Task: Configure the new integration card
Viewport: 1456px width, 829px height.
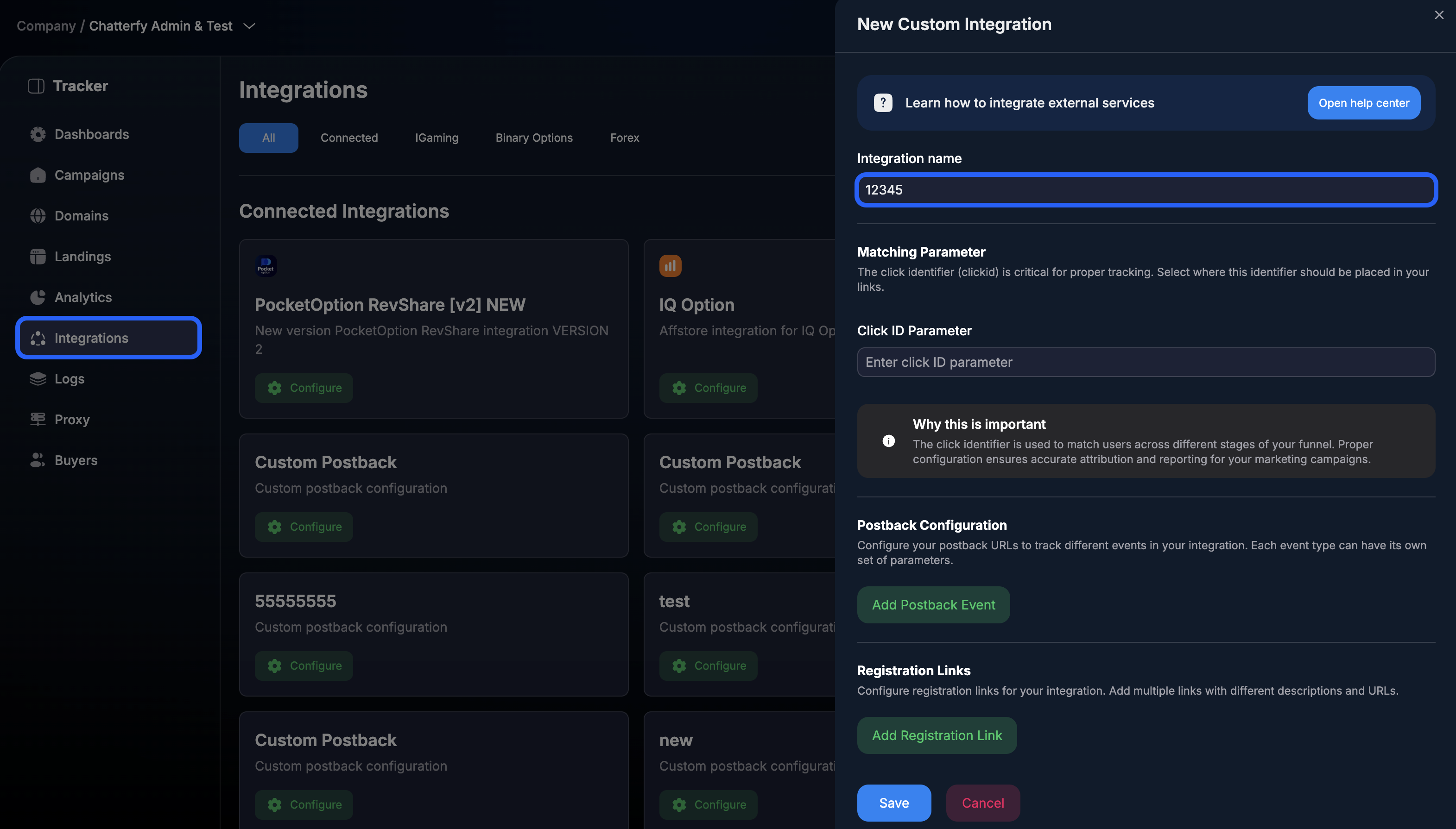Action: [x=709, y=805]
